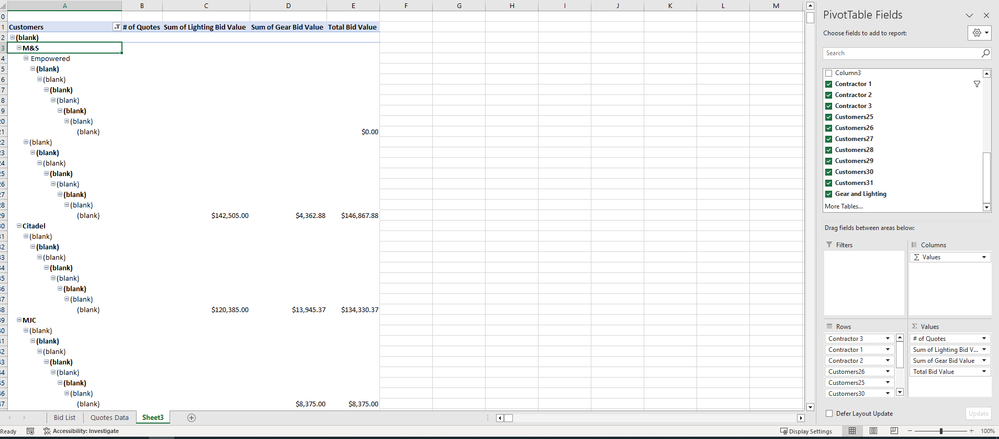Switch to Page Layout view
This screenshot has width=999, height=439.
873,431
